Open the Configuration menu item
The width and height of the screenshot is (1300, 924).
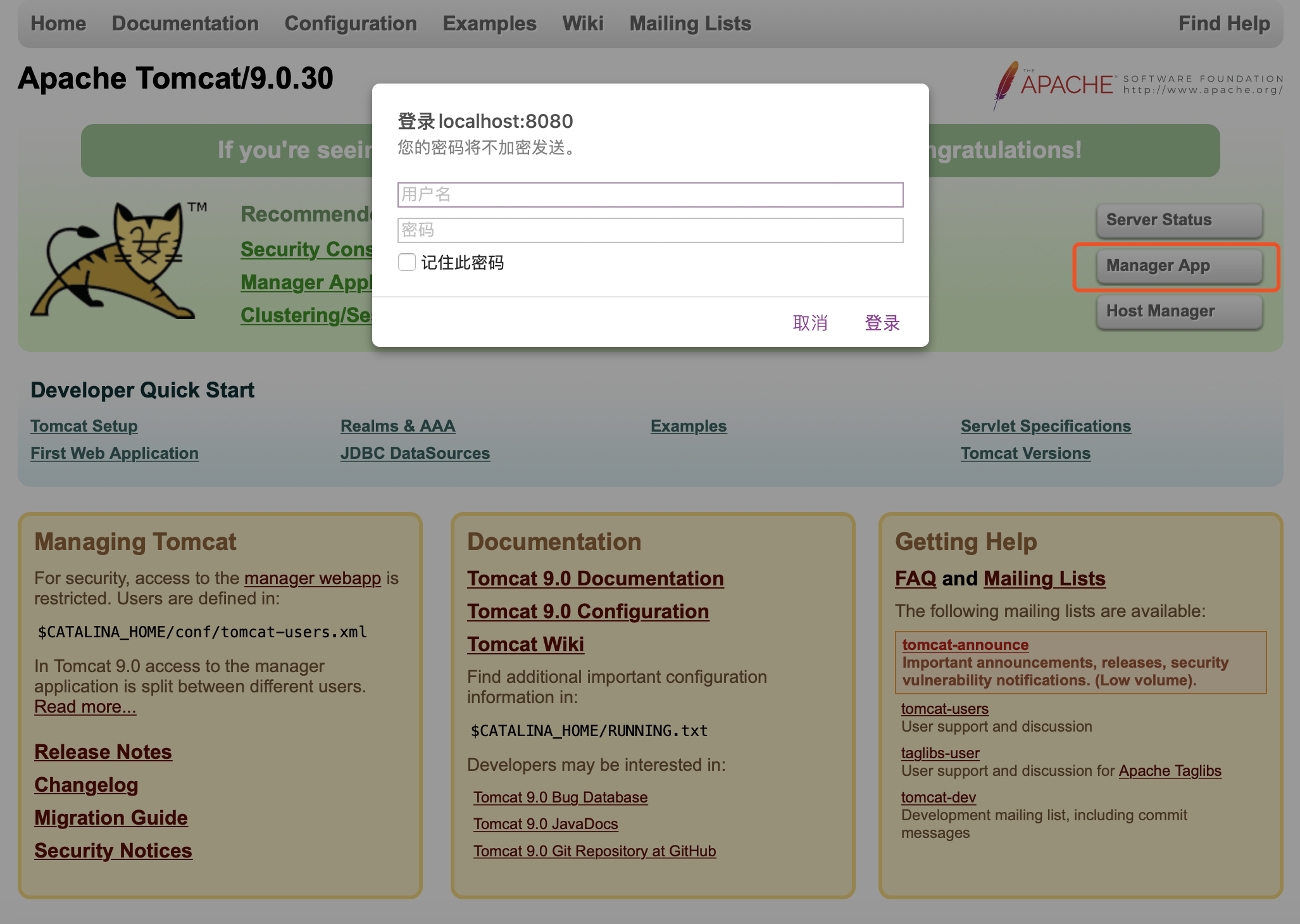351,23
